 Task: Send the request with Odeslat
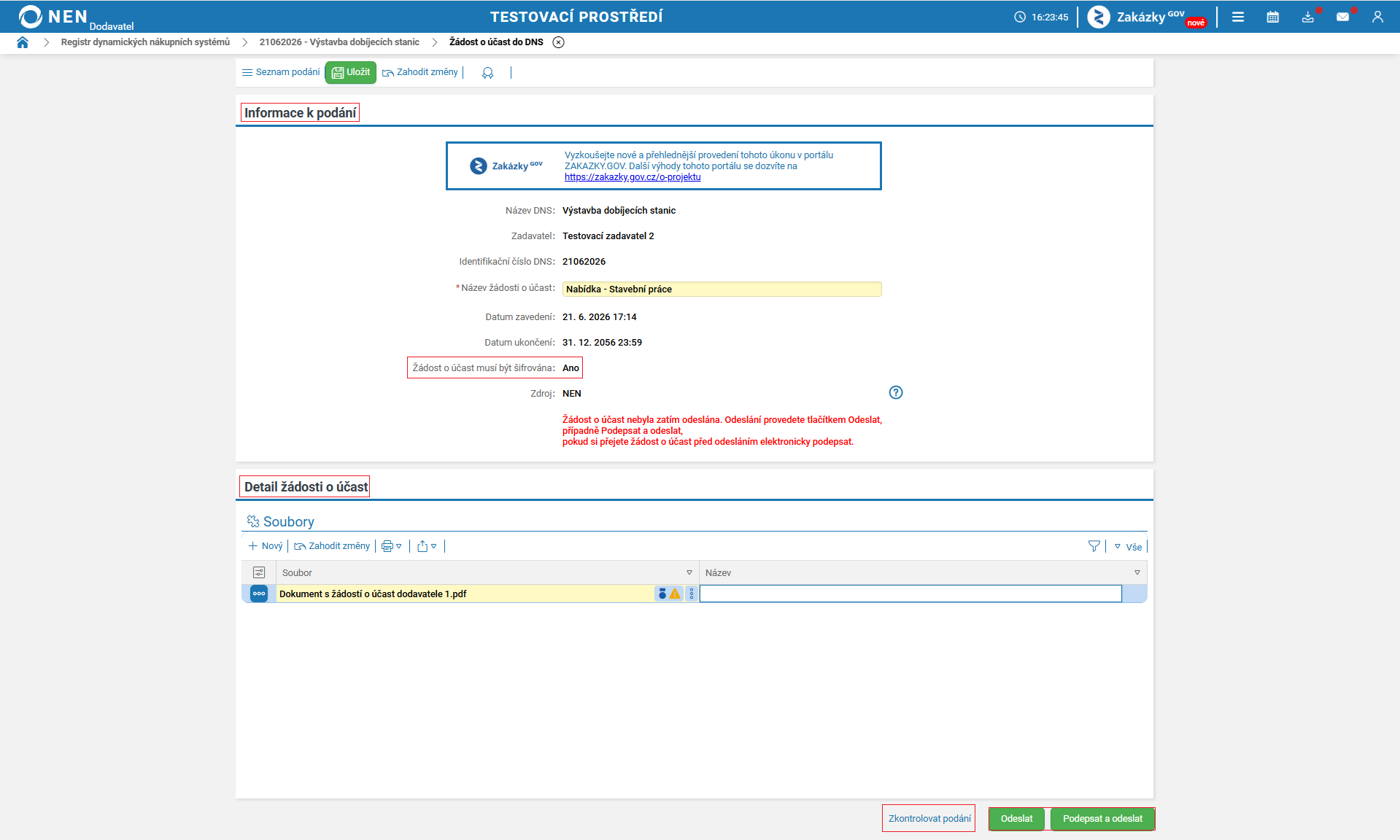[x=1016, y=819]
